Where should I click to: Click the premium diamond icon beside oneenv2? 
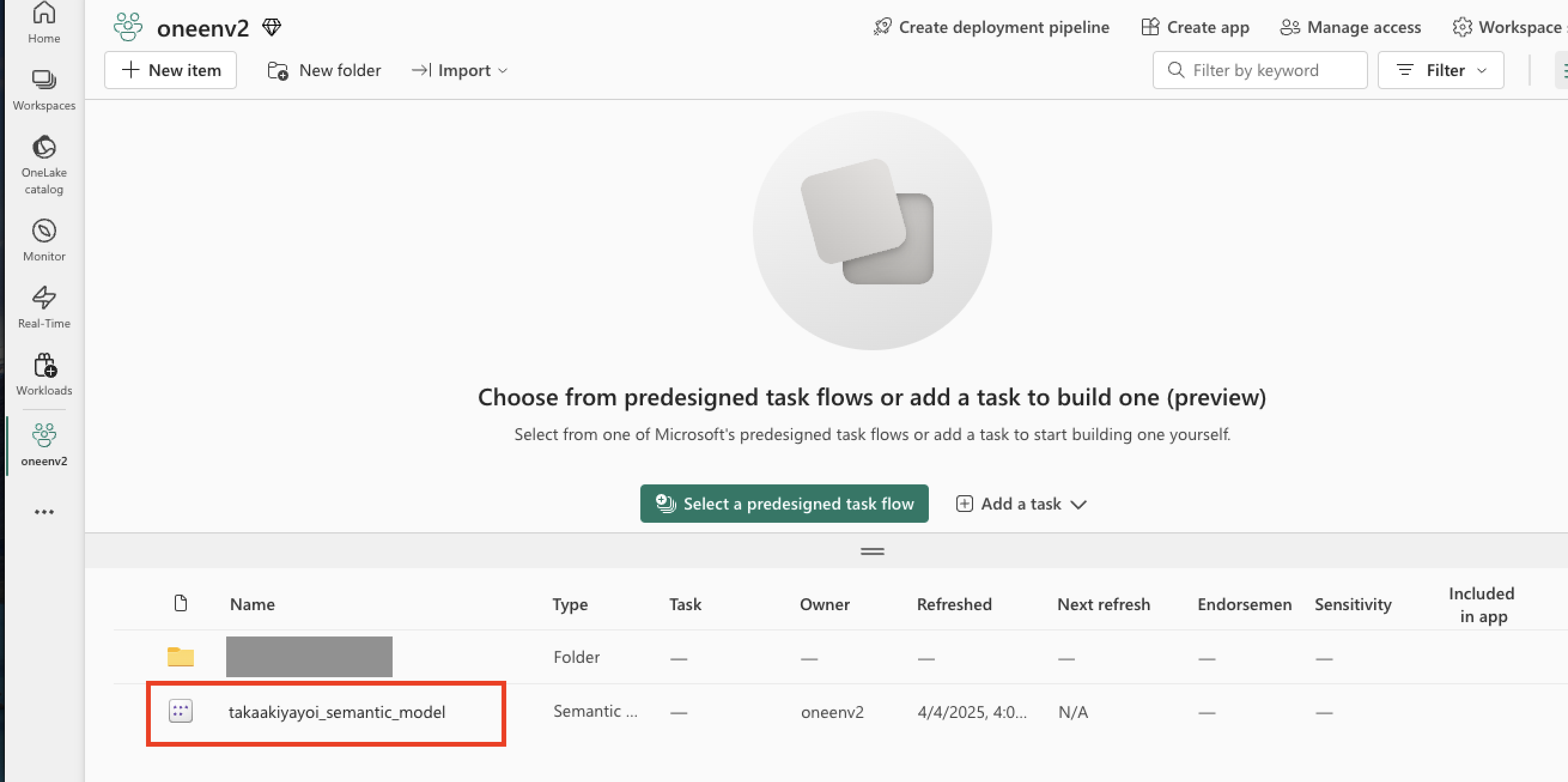point(272,28)
